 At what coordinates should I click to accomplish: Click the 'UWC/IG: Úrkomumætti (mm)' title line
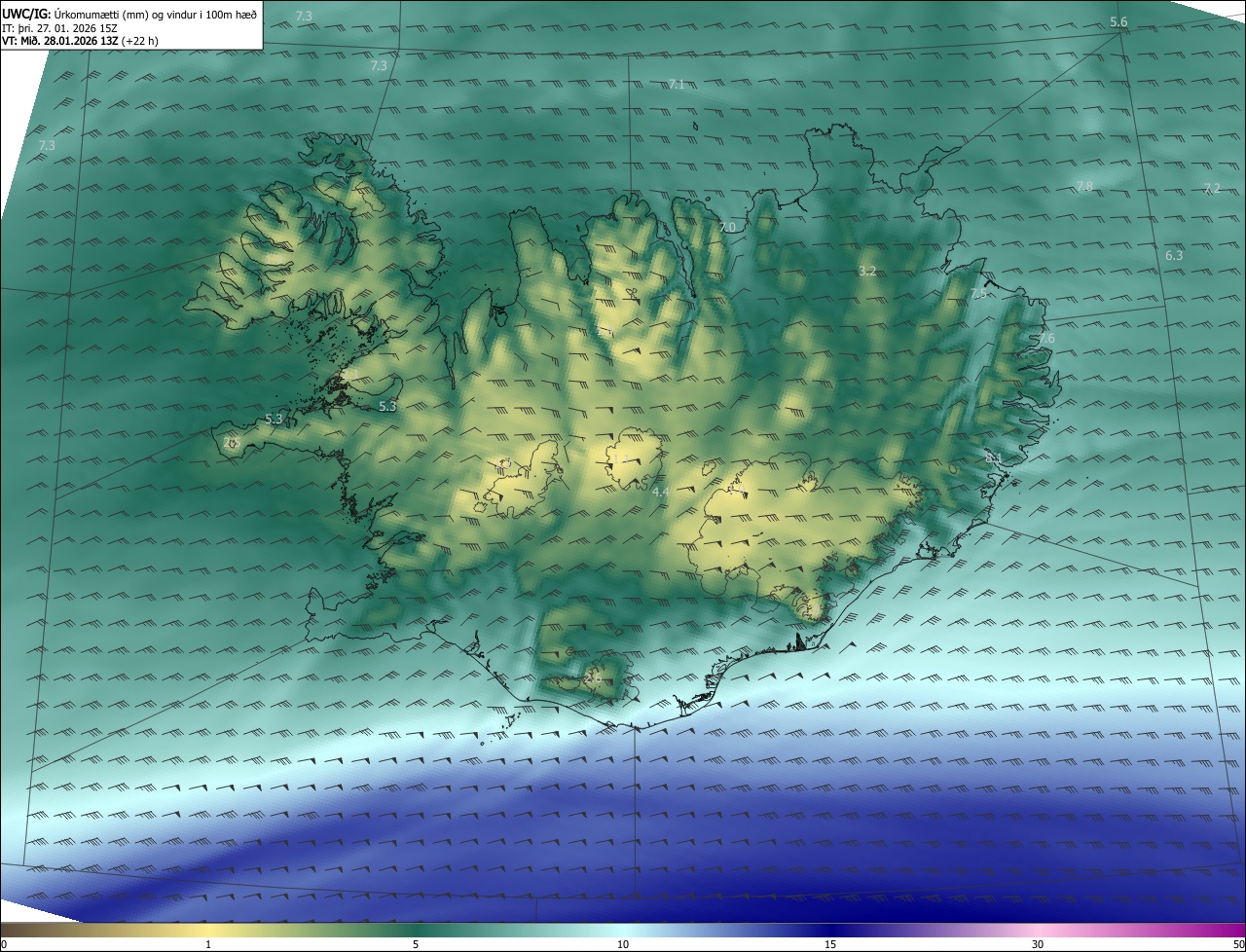(130, 14)
